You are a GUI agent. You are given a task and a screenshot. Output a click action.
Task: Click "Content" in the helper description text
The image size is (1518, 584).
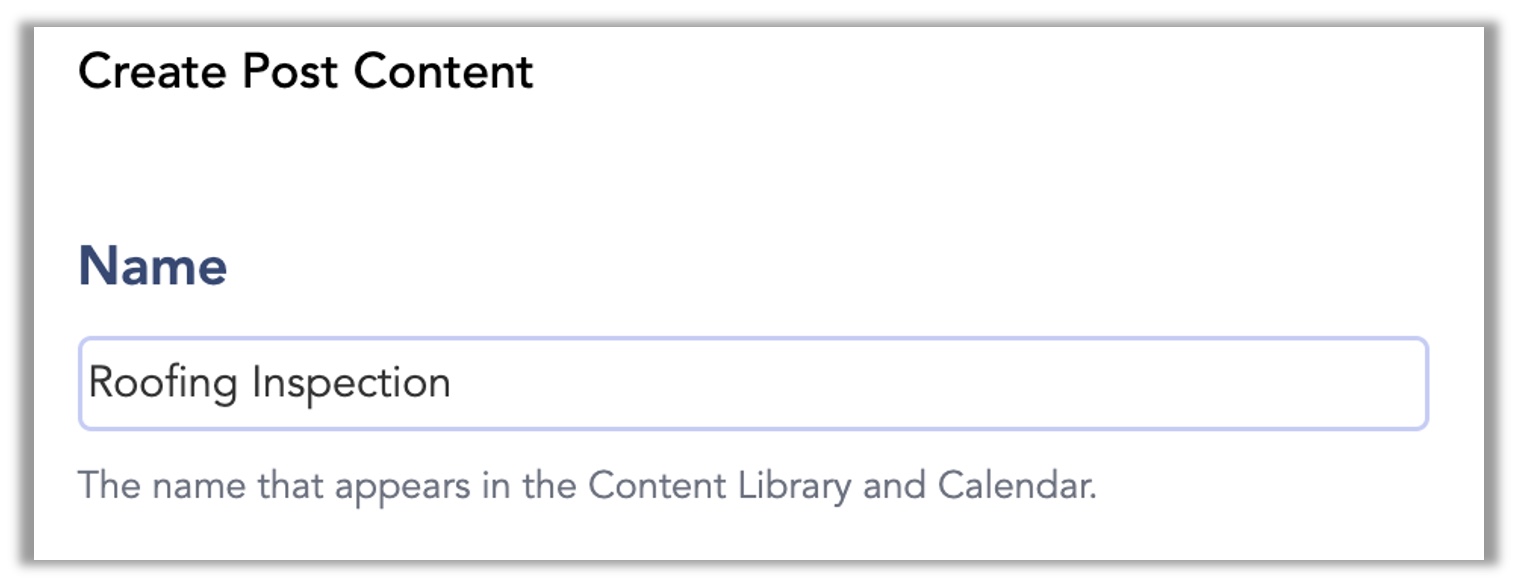(x=657, y=485)
